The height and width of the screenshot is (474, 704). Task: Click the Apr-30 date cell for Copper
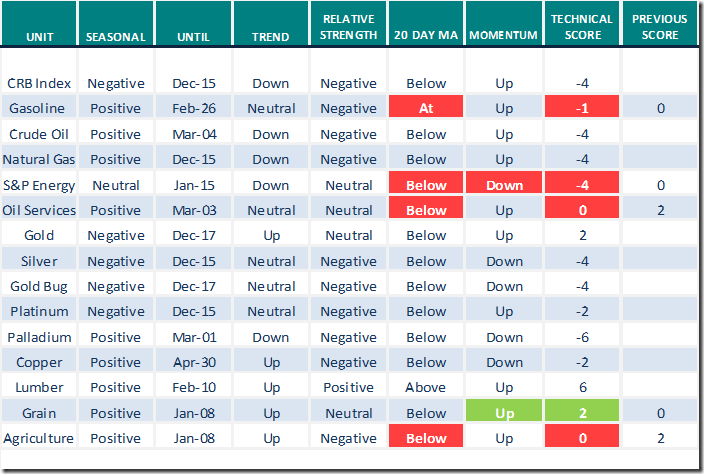click(x=193, y=362)
